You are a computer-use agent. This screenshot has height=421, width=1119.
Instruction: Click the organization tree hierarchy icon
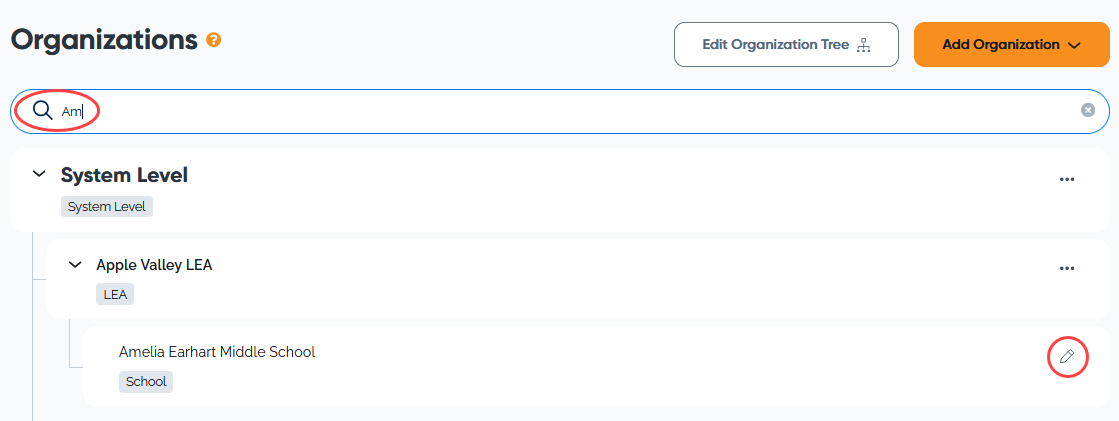(x=864, y=45)
